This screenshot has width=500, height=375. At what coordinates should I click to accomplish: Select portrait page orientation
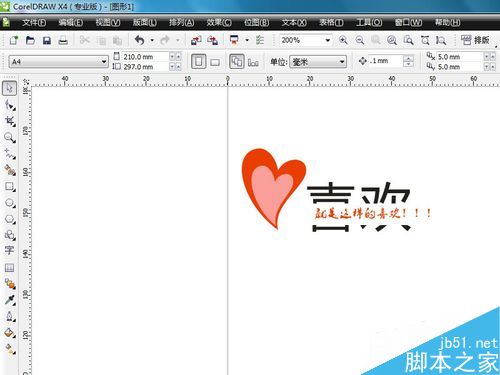[199, 62]
